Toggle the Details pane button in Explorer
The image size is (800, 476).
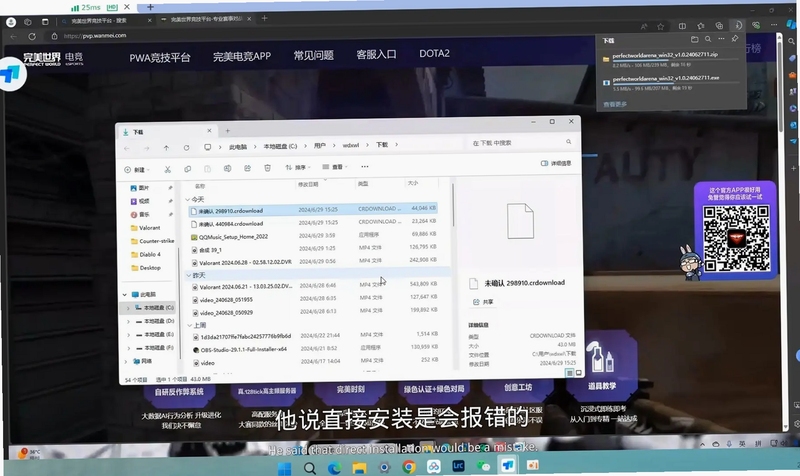pyautogui.click(x=556, y=163)
